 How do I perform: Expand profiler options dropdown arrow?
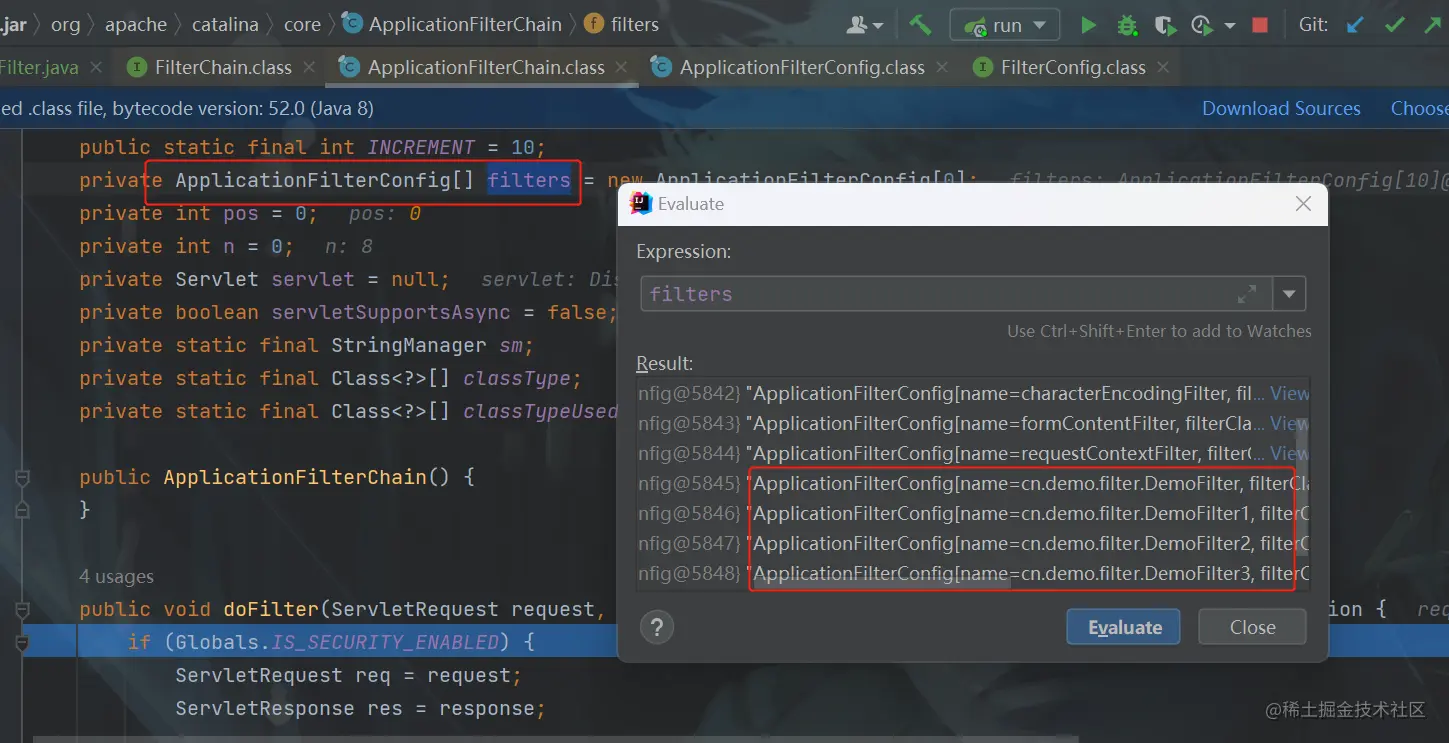(1230, 25)
